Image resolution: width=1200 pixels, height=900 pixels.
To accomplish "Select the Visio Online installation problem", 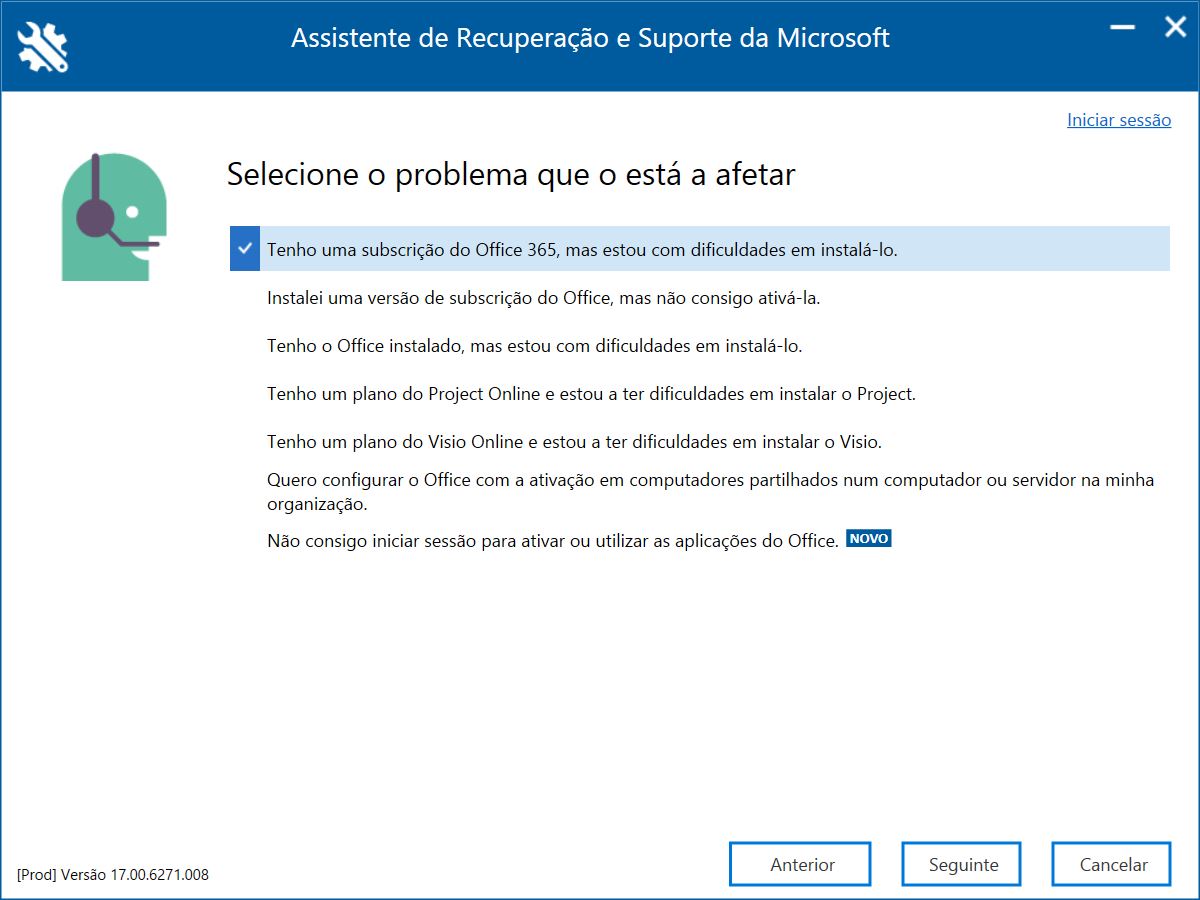I will click(574, 441).
